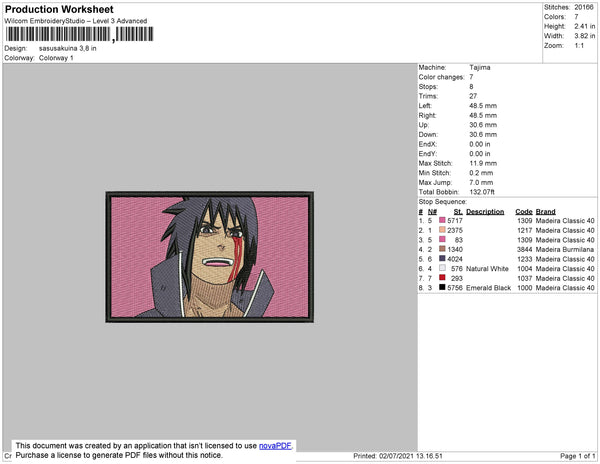Select Width value '3.82 in'
The width and height of the screenshot is (600, 464).
pyautogui.click(x=584, y=36)
